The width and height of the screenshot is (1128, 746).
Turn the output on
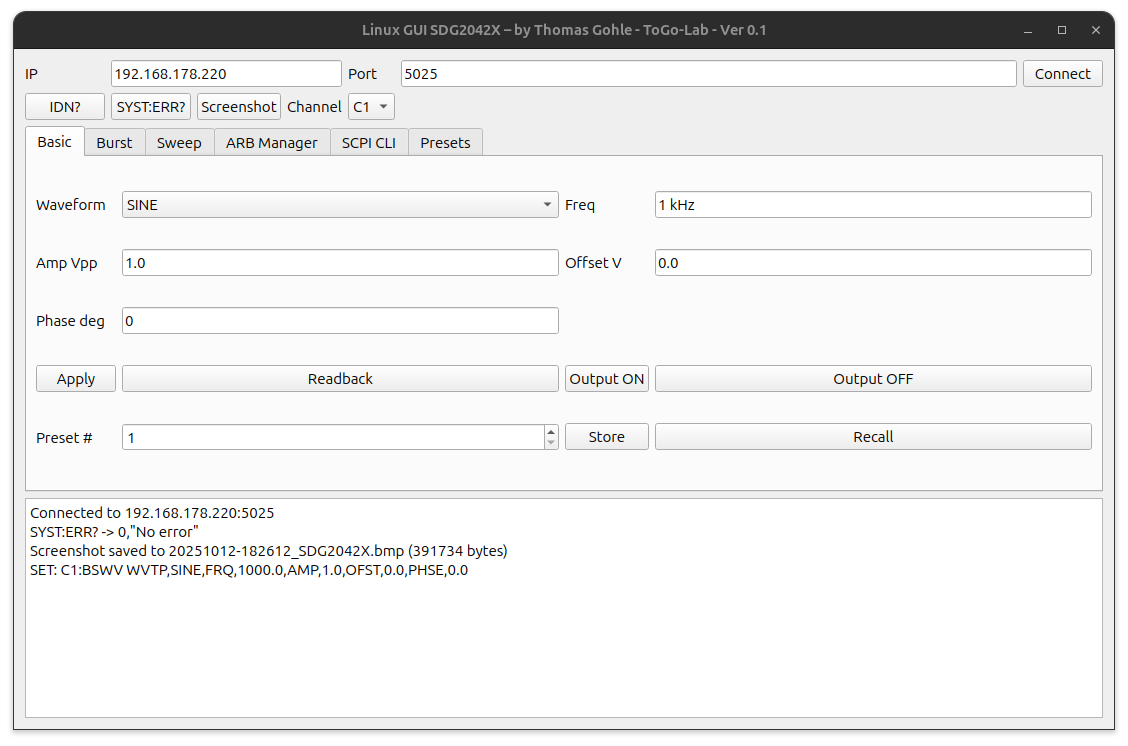606,379
